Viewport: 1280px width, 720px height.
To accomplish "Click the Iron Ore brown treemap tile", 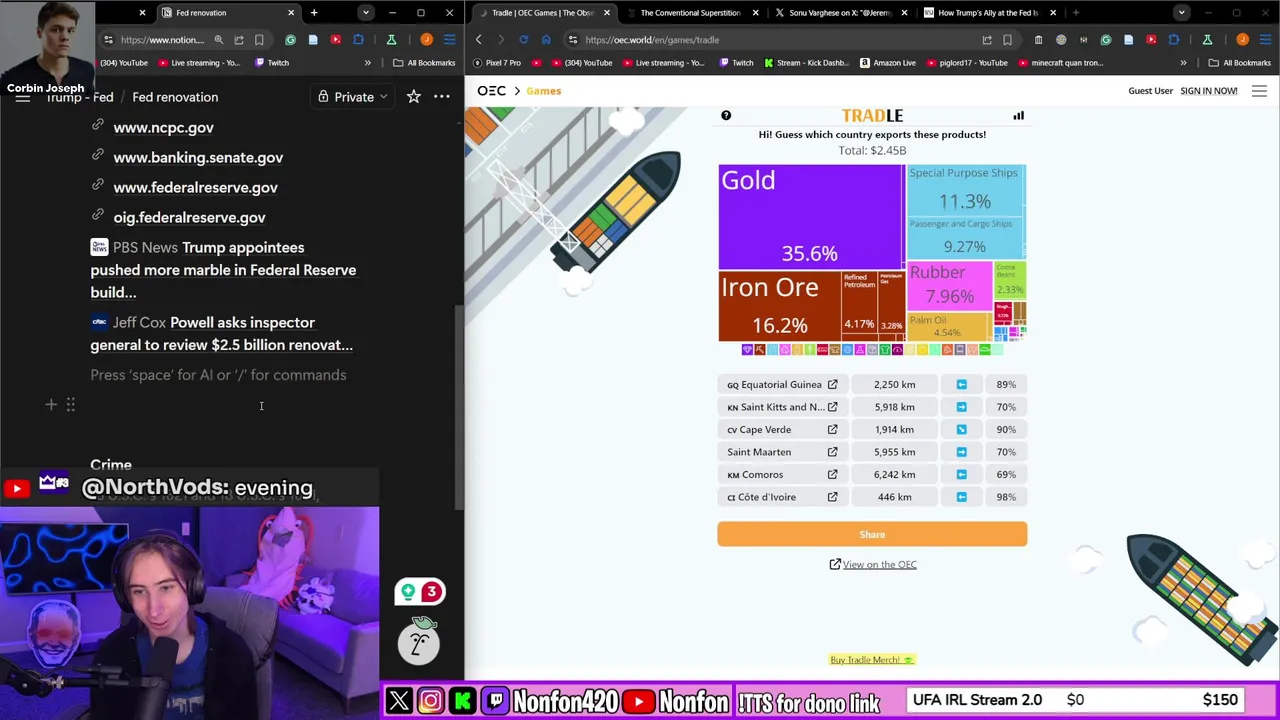I will point(780,306).
